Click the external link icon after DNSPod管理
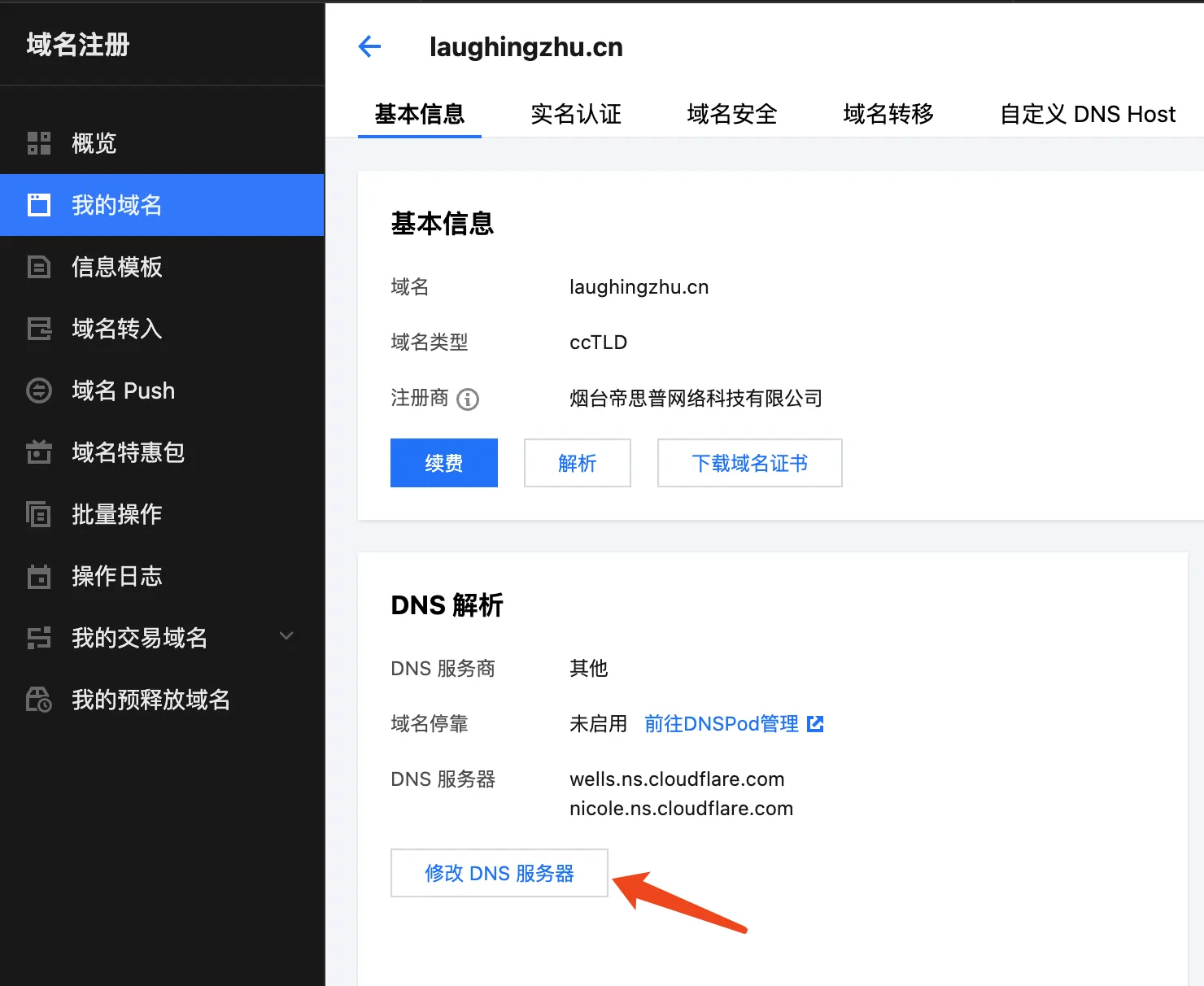This screenshot has height=986, width=1204. coord(815,723)
